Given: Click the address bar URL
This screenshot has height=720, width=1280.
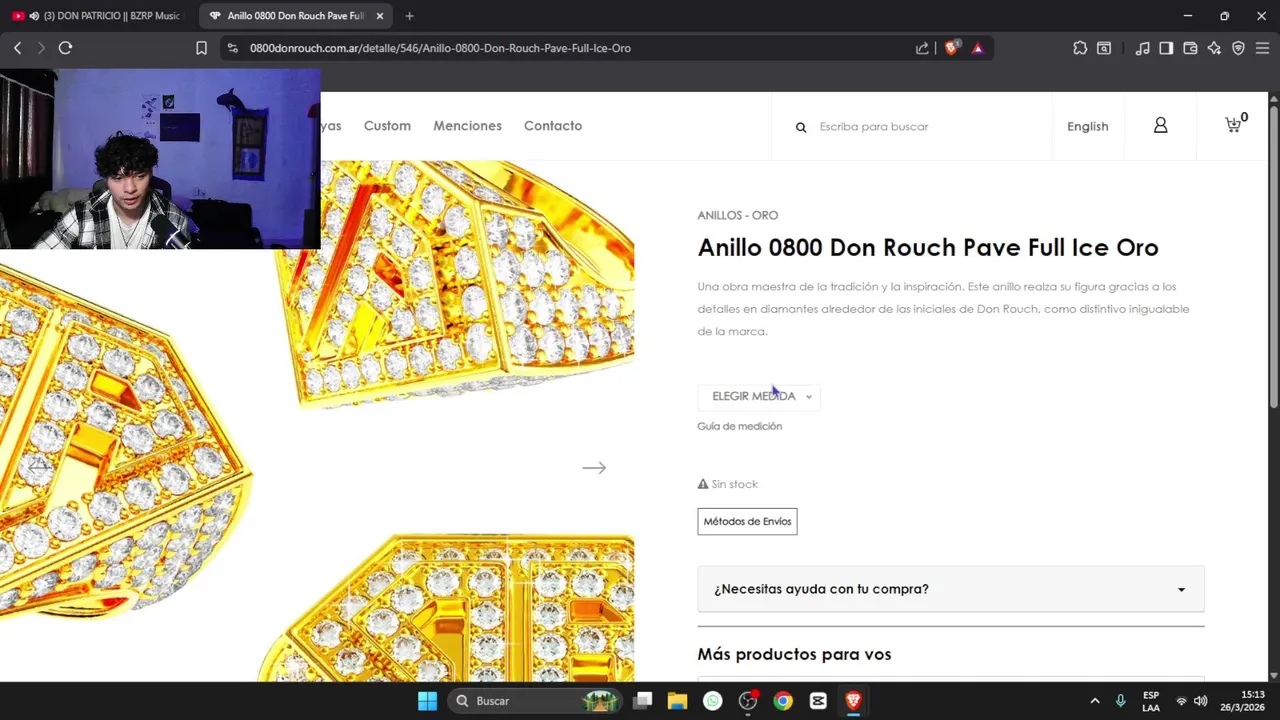Looking at the screenshot, I should click(440, 48).
